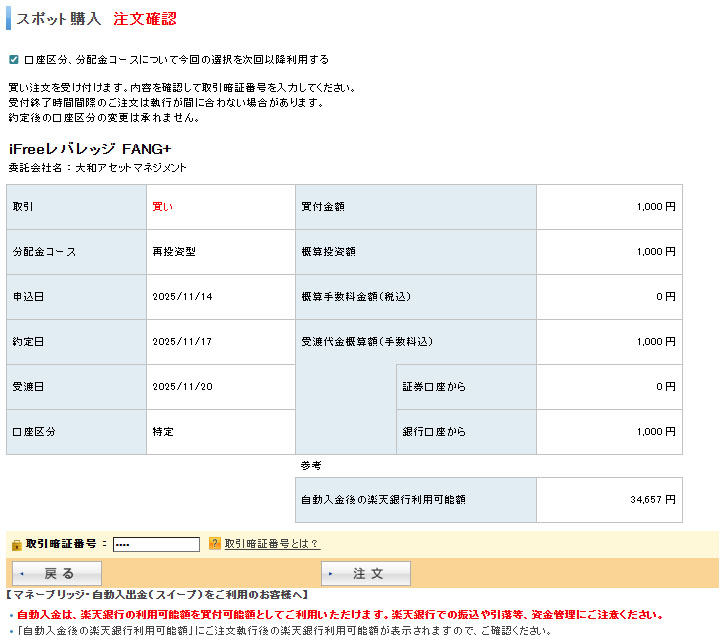Focus the 取引暗証番号 password input field
The height and width of the screenshot is (643, 725).
point(156,544)
